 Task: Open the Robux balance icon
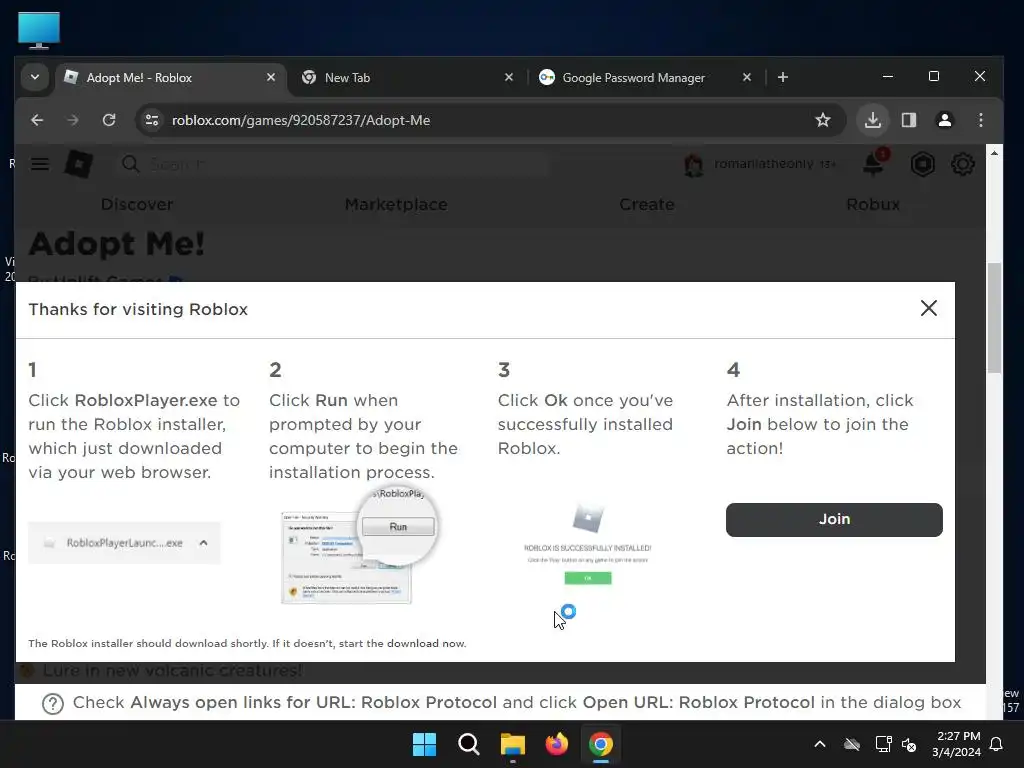pos(923,164)
